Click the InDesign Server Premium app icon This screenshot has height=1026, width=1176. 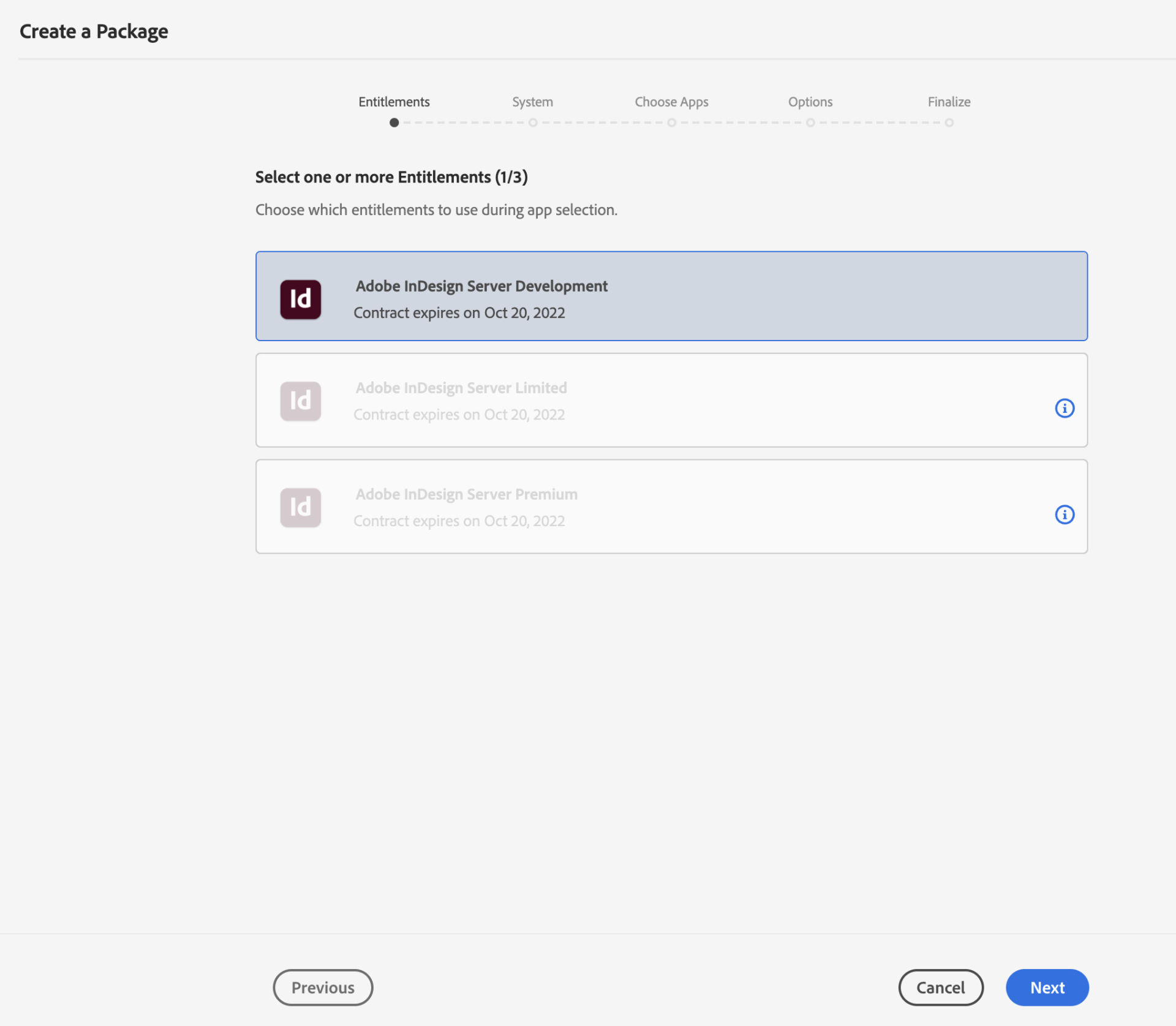(300, 507)
